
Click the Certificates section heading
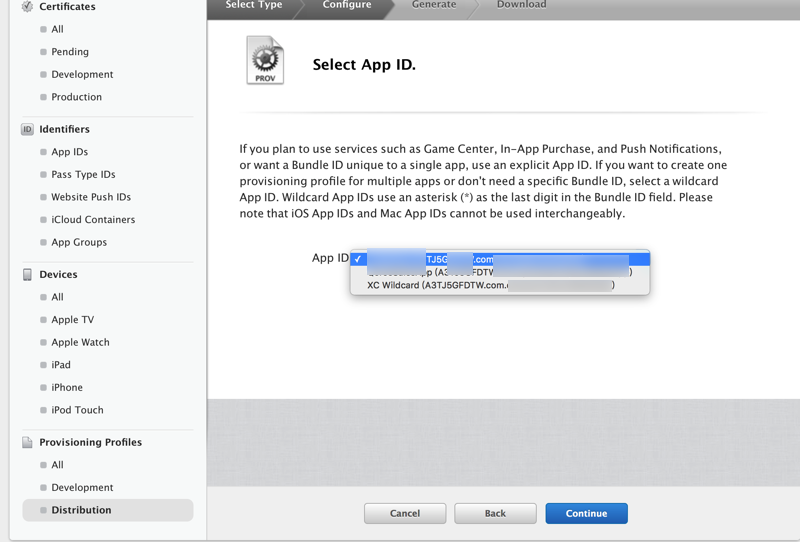67,6
